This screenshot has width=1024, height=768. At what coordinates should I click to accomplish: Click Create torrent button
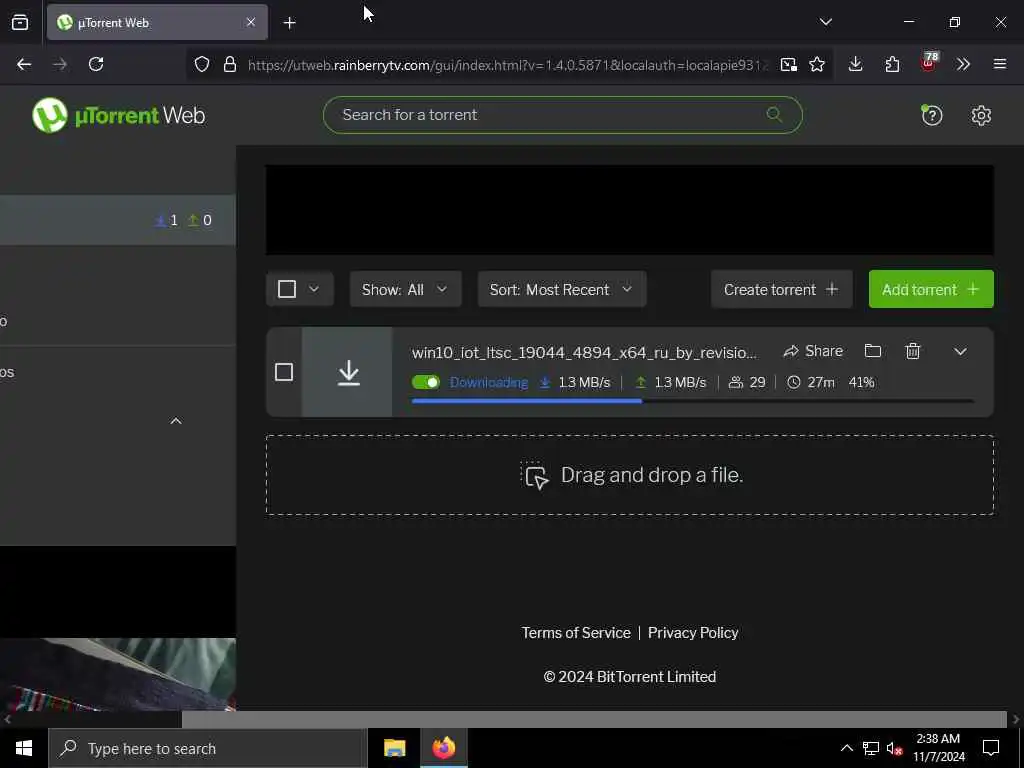(782, 289)
